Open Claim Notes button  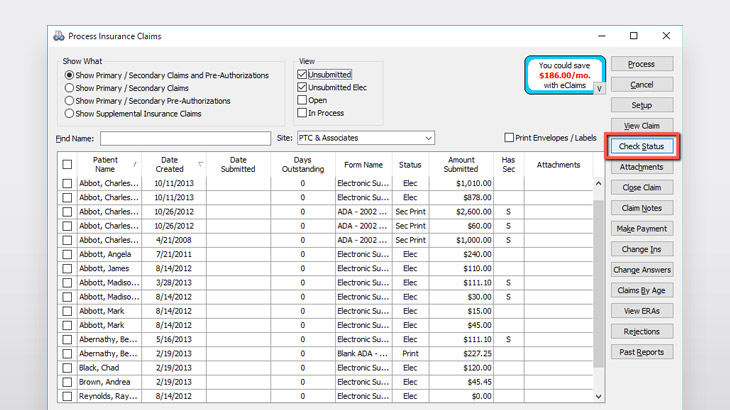642,208
